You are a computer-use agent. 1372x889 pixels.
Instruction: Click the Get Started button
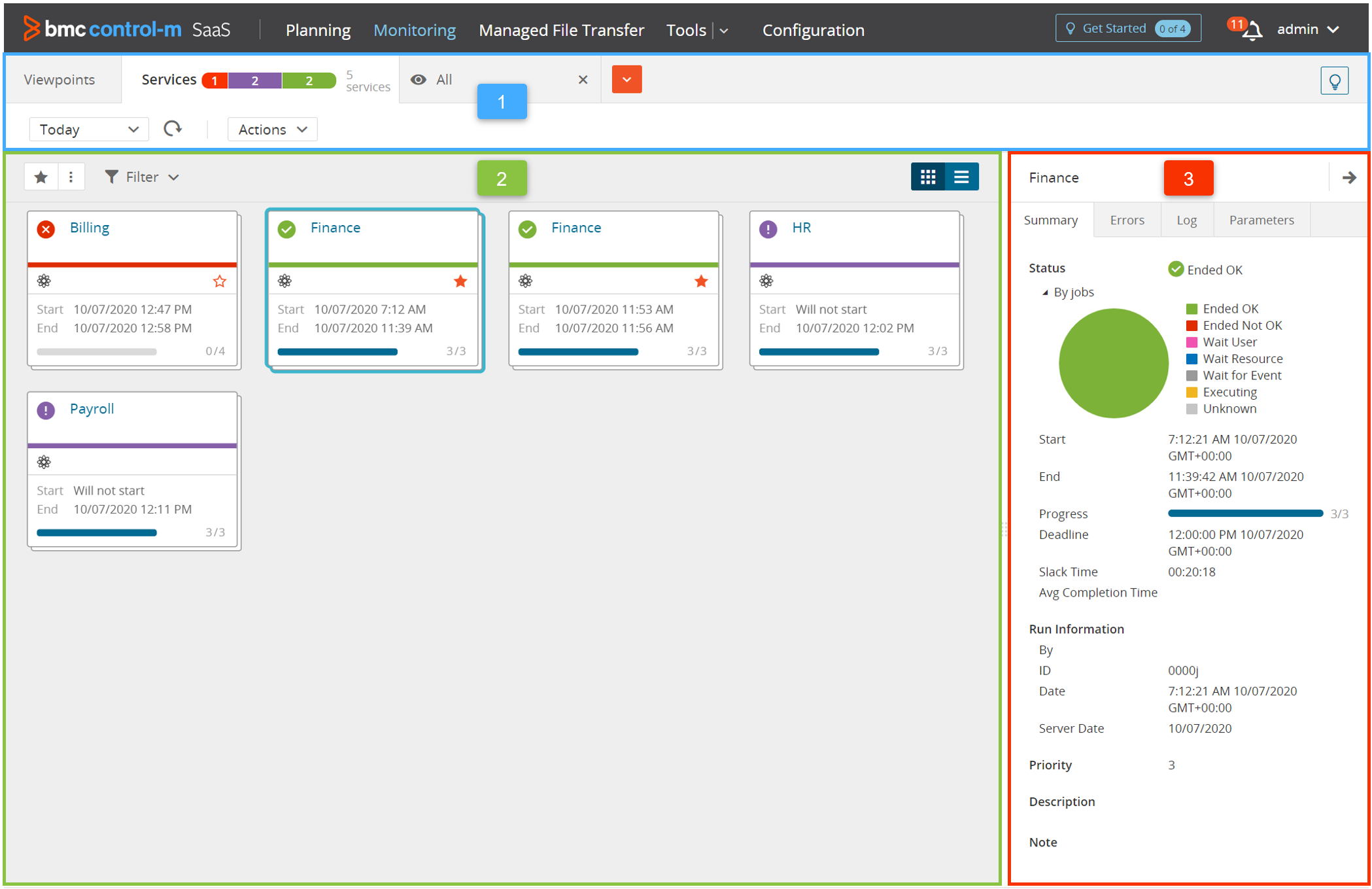click(1127, 29)
